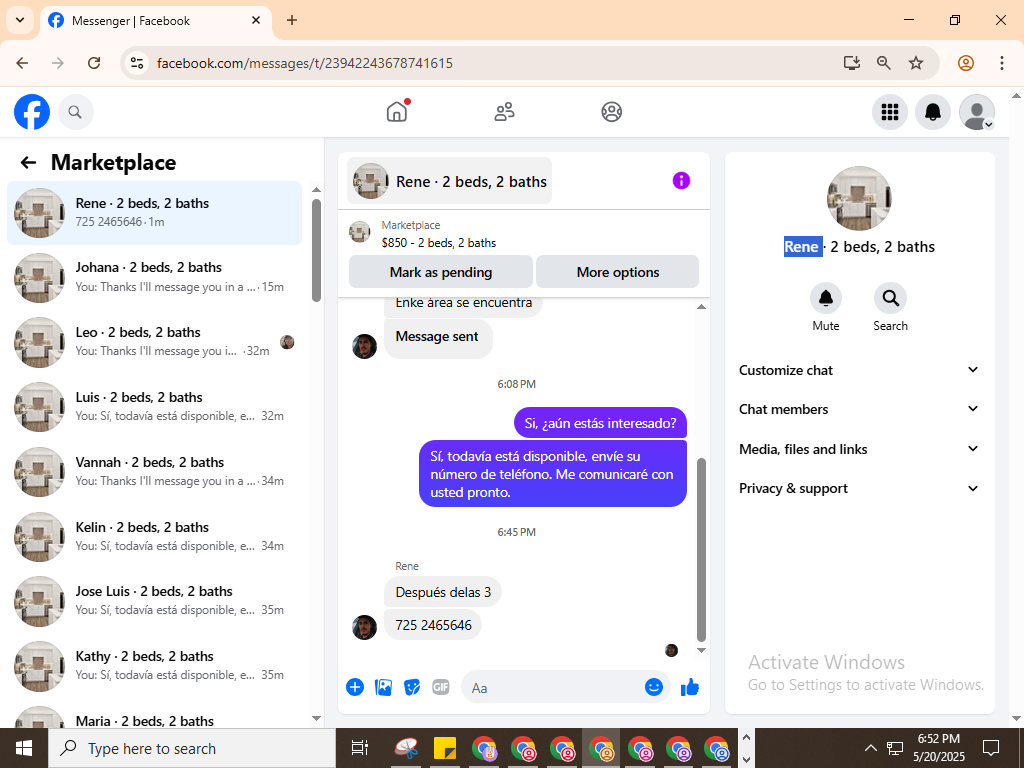This screenshot has height=768, width=1024.
Task: Go back in browser history
Action: click(22, 63)
